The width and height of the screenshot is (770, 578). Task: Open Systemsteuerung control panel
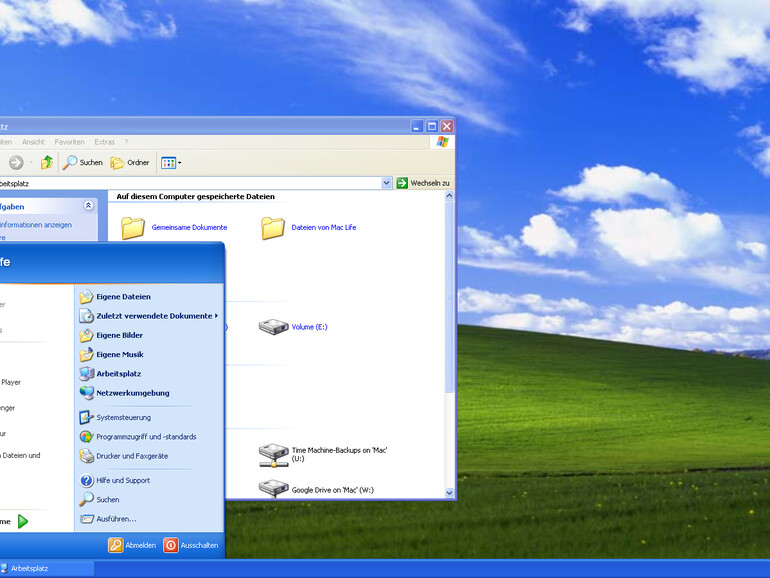115,417
